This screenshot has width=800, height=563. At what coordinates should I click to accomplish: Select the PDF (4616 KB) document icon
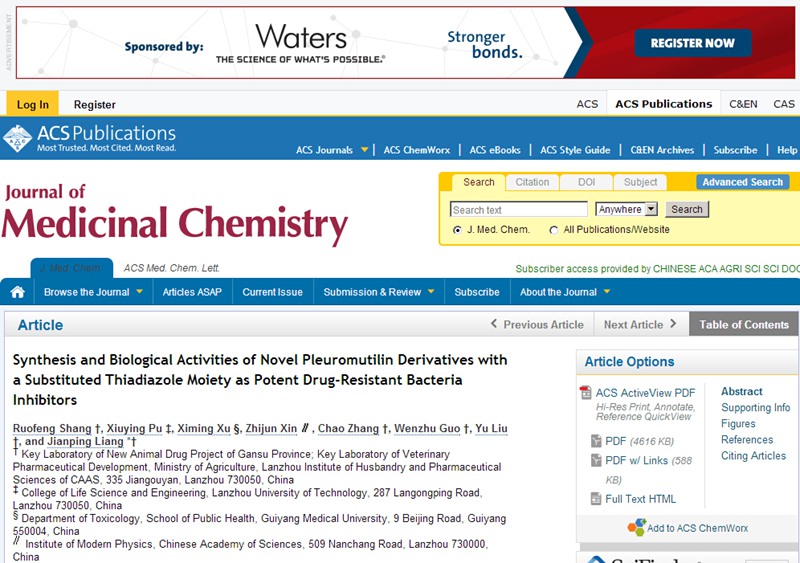pos(596,441)
